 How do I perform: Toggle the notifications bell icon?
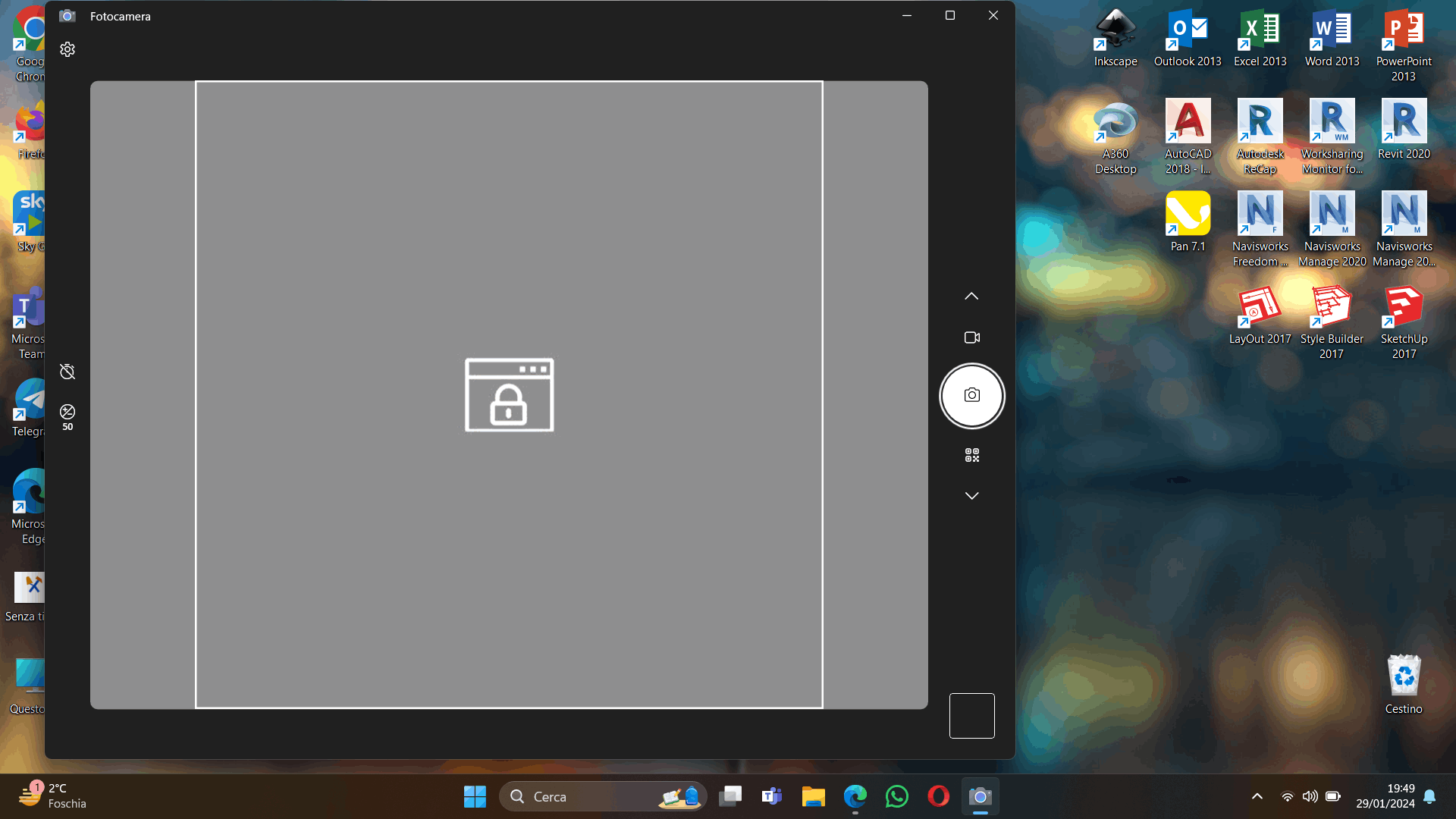point(1429,796)
